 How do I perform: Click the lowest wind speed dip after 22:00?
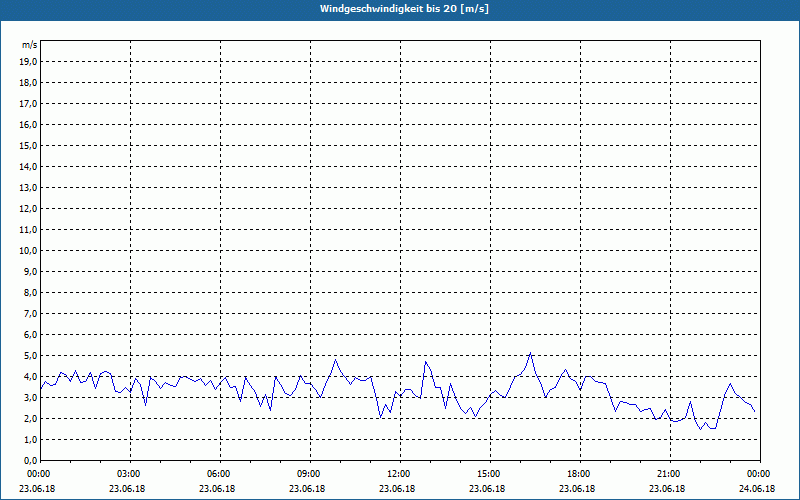[x=701, y=429]
